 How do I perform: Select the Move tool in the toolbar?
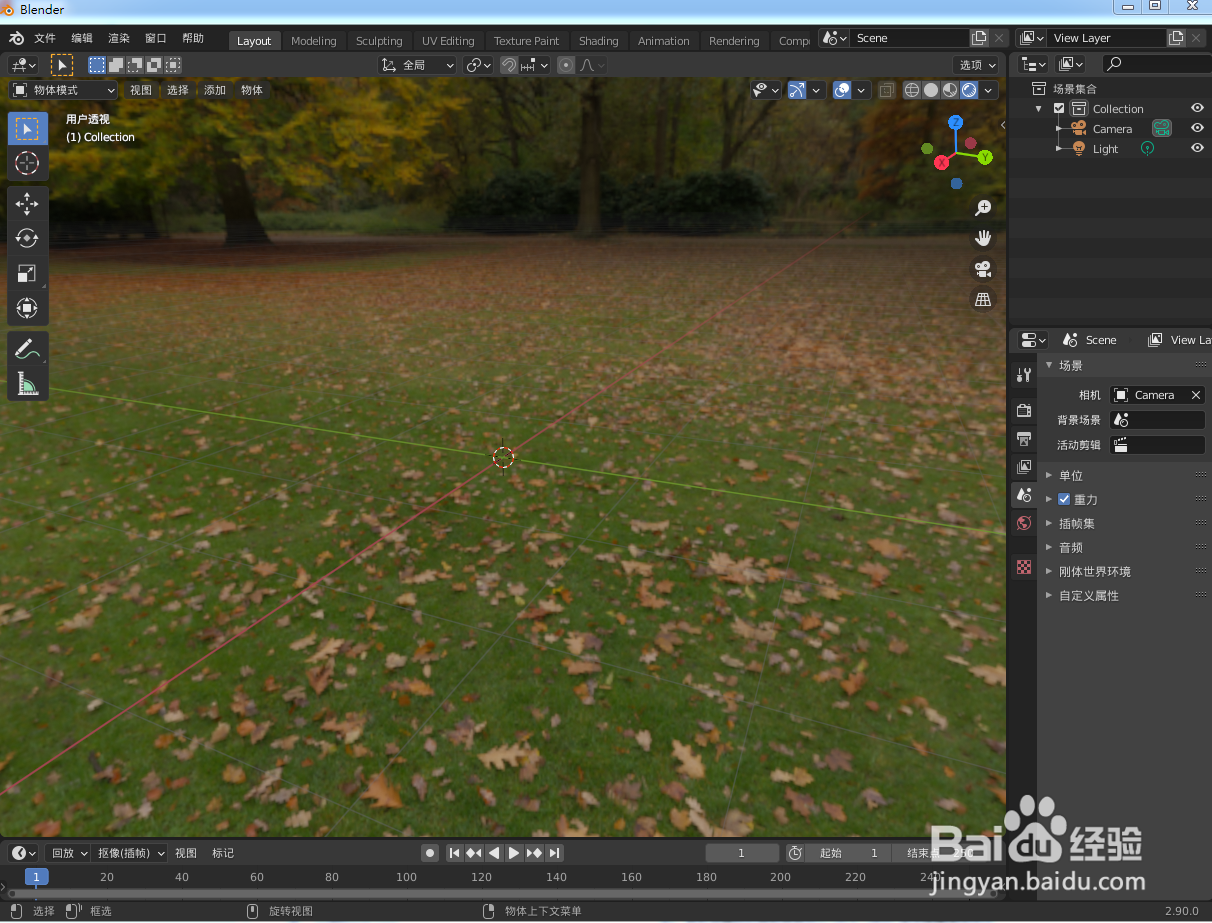(27, 203)
